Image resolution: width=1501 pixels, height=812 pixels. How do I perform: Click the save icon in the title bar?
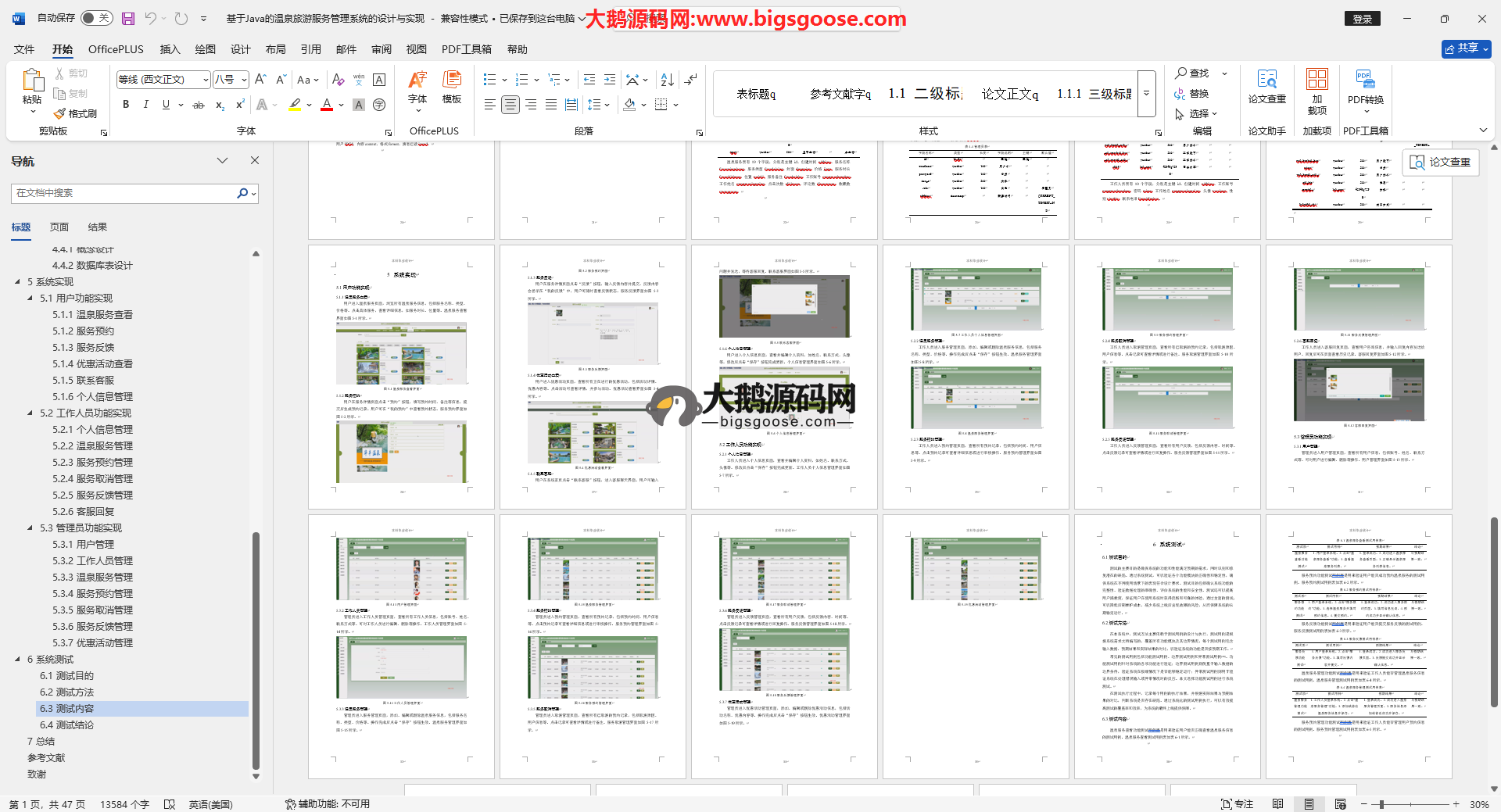click(x=128, y=18)
